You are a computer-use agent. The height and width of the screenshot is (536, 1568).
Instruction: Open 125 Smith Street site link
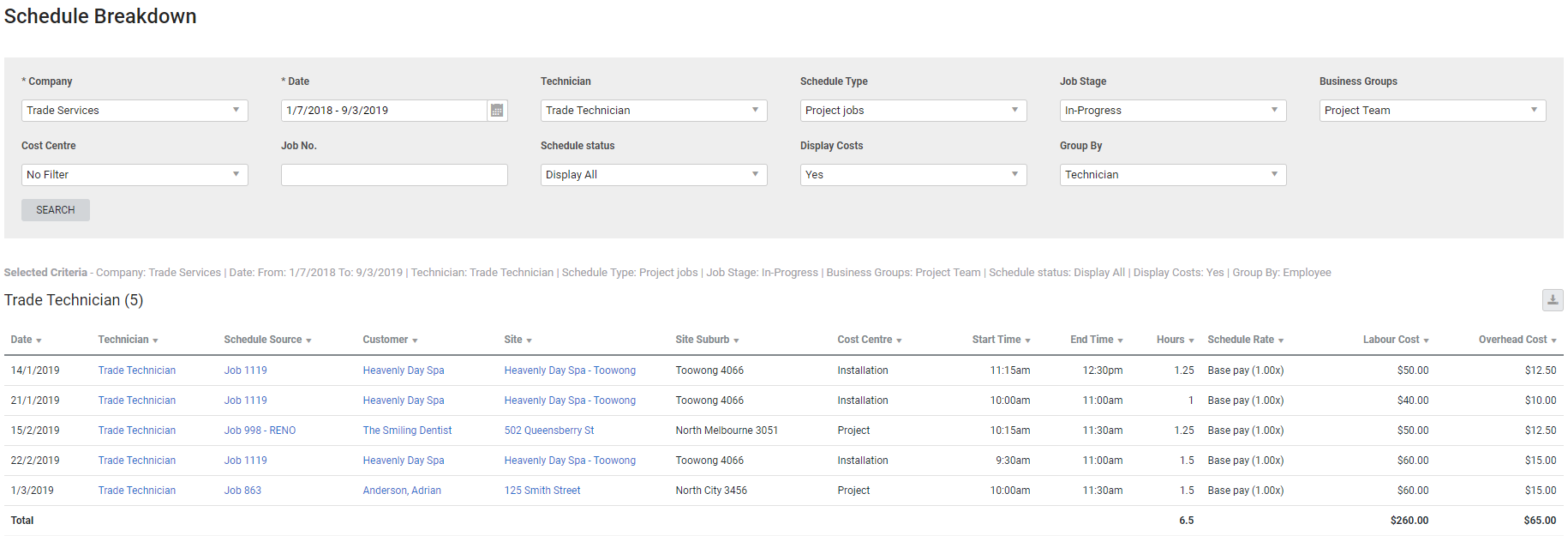tap(542, 491)
